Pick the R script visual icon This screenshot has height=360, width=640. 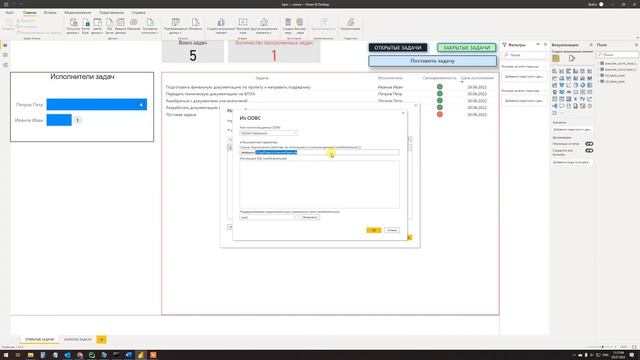coord(576,99)
